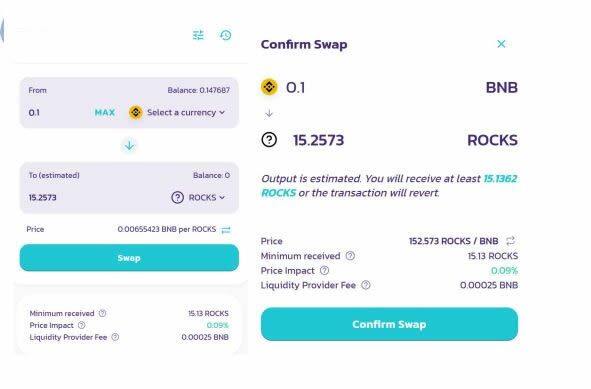Click the Confirm Swap button
The image size is (591, 389).
[x=389, y=324]
